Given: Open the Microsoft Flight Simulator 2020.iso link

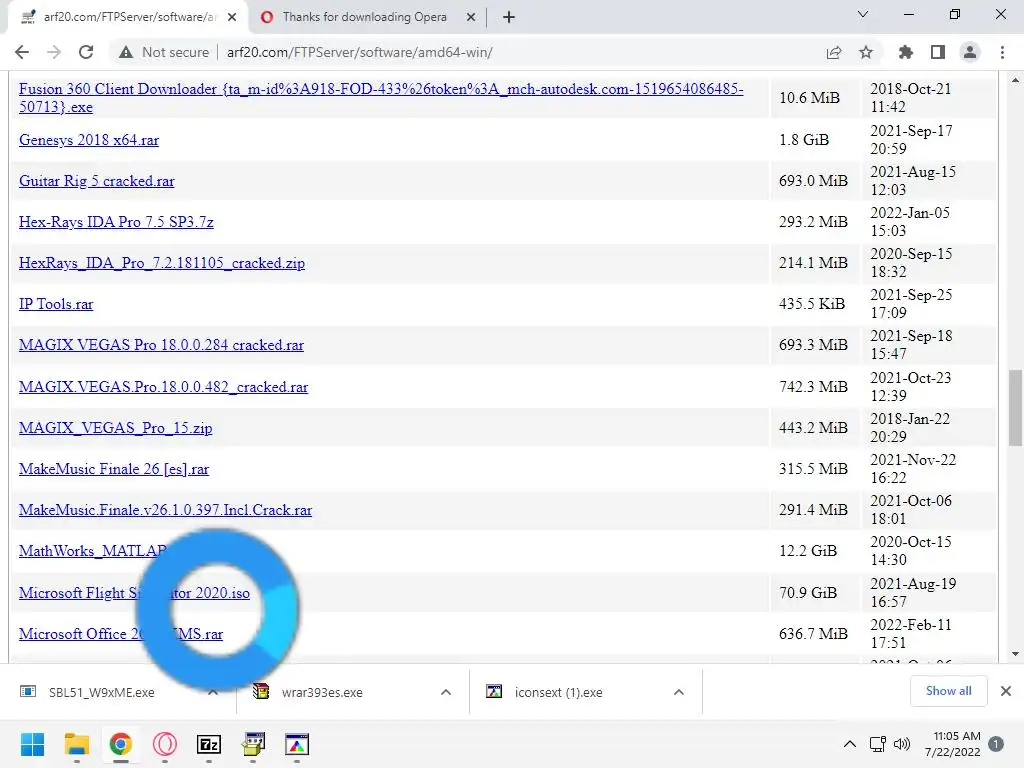Looking at the screenshot, I should click(134, 593).
